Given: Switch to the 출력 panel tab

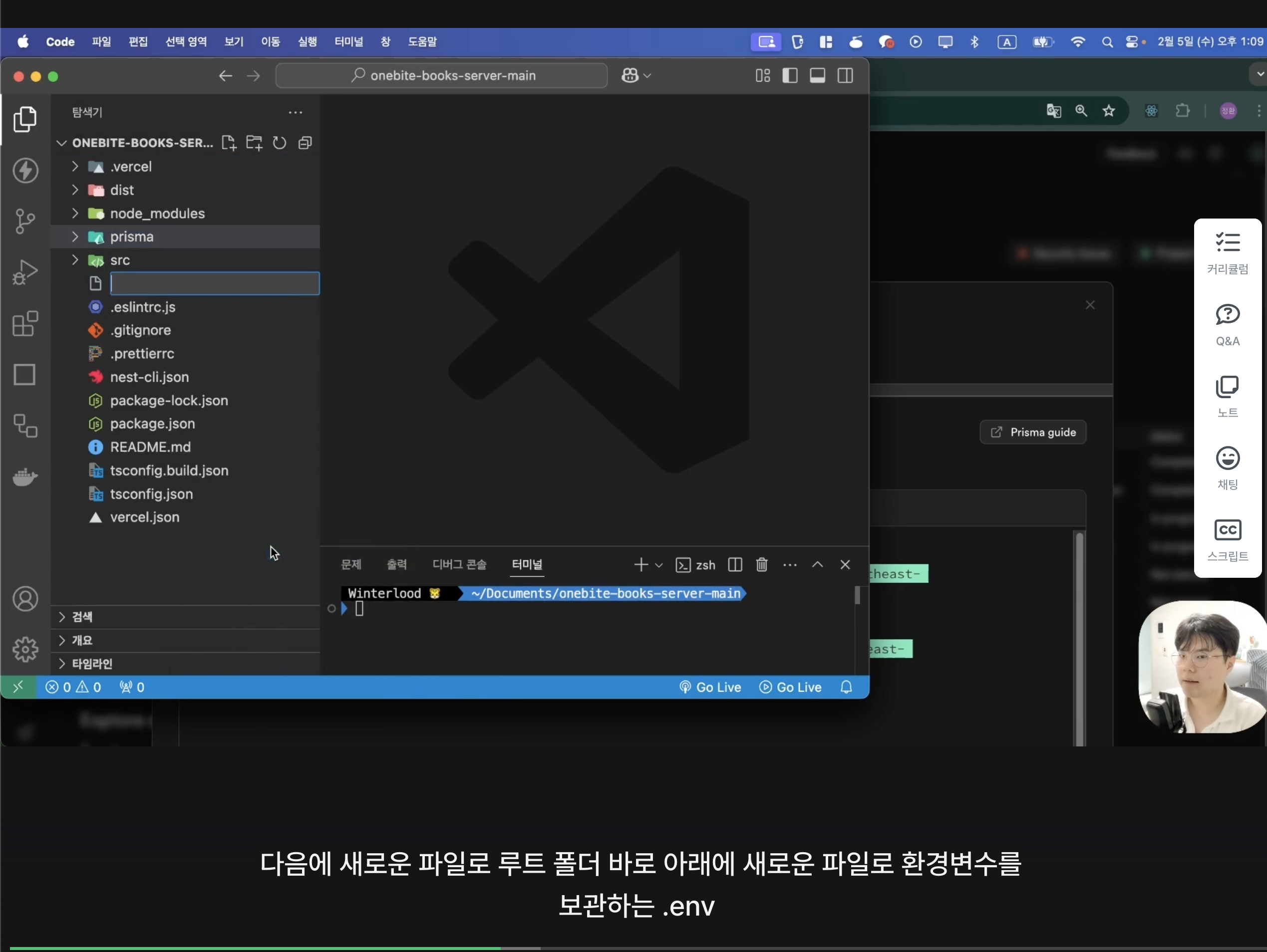Looking at the screenshot, I should (x=396, y=565).
